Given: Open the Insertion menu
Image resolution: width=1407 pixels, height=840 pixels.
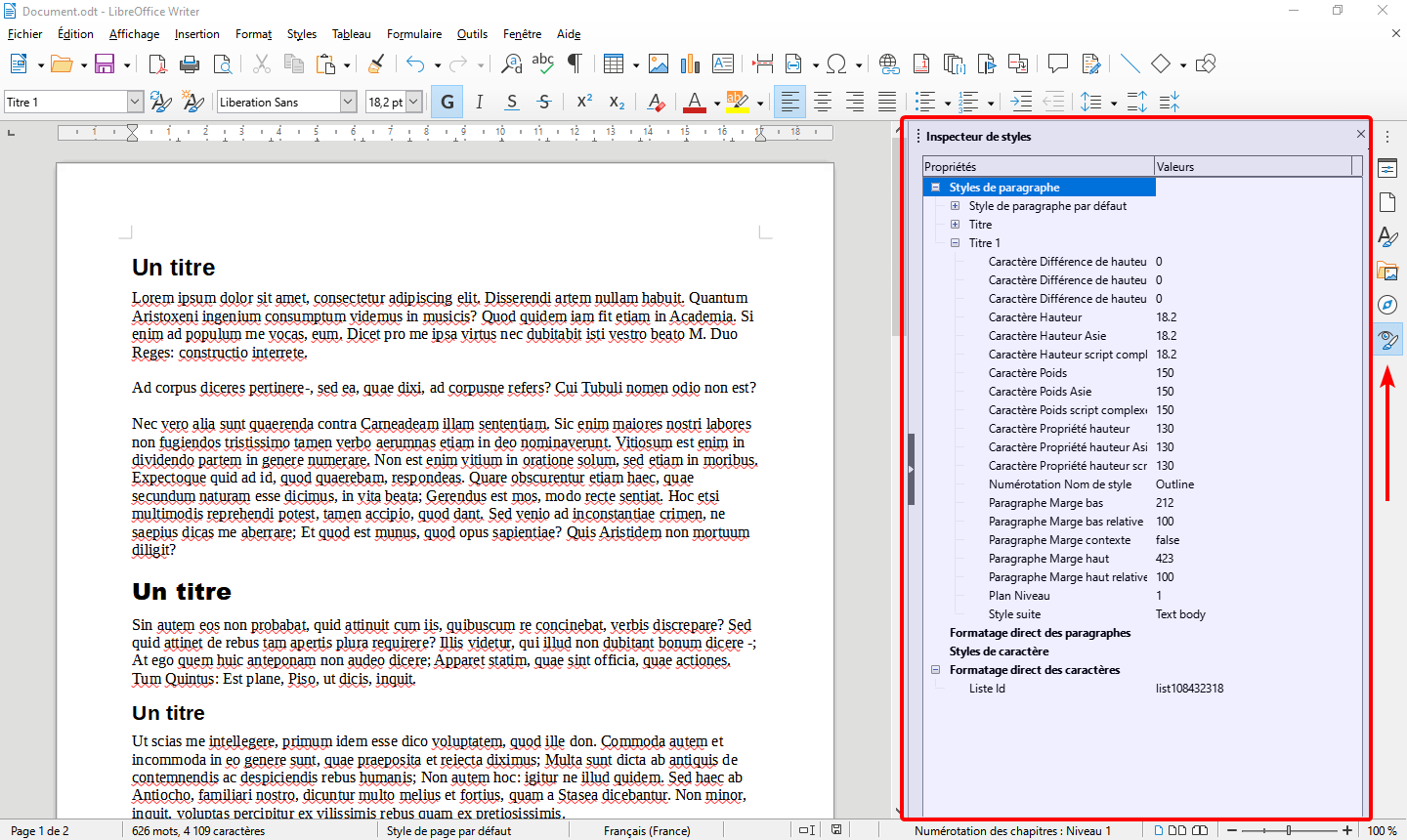Looking at the screenshot, I should 196,34.
